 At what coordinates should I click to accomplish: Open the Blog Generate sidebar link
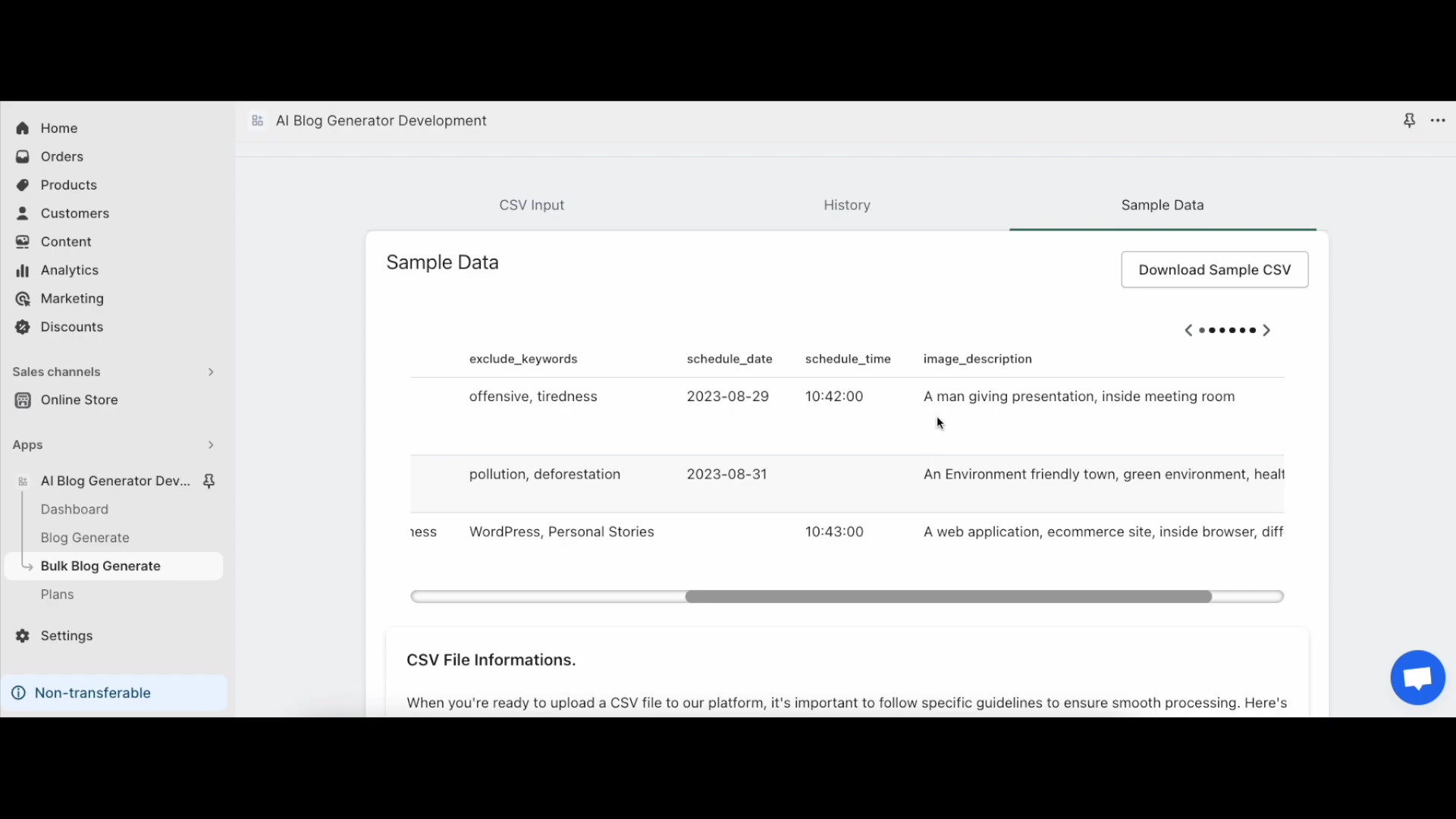pyautogui.click(x=85, y=538)
